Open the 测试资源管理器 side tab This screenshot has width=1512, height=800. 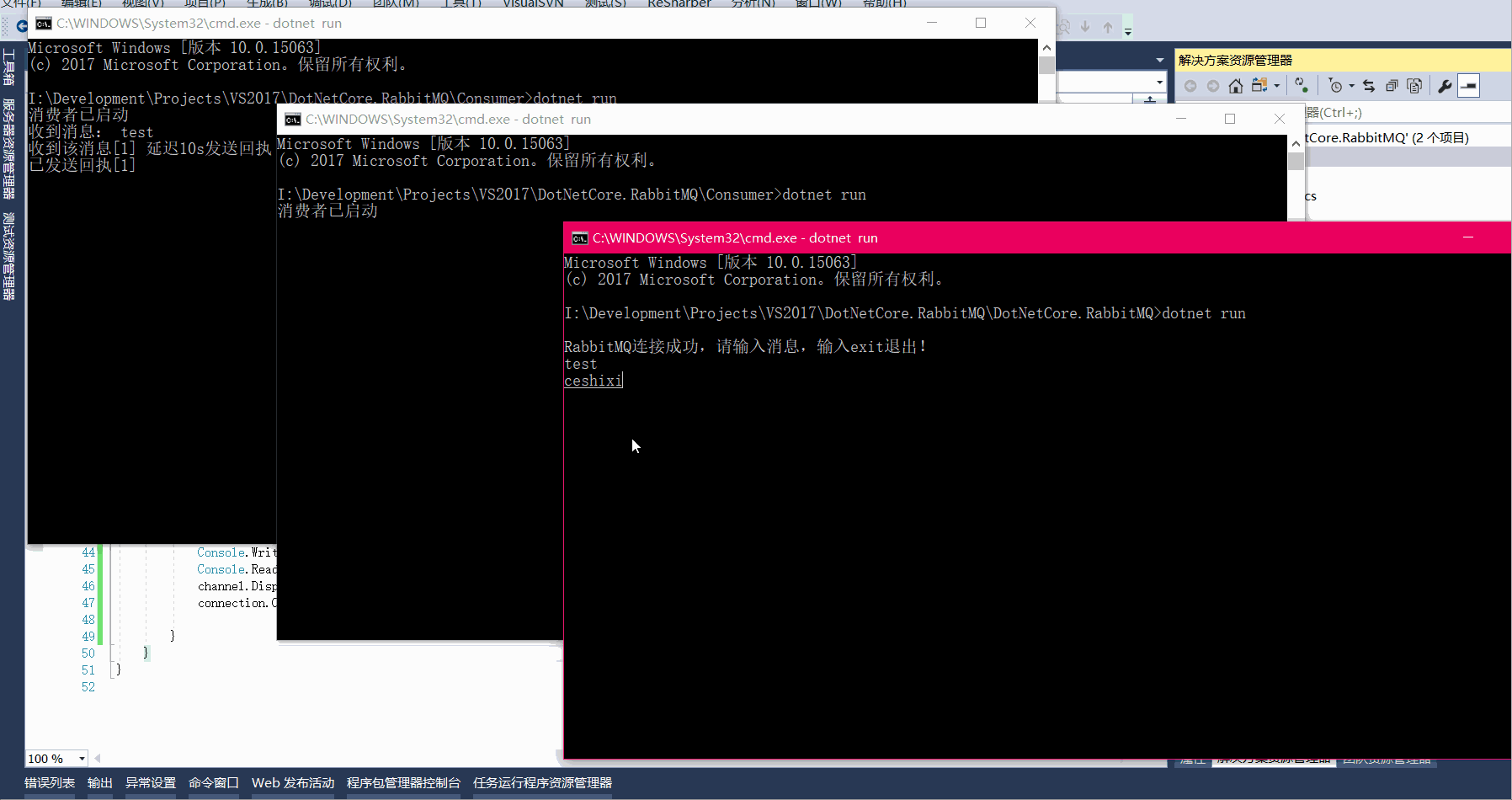(x=9, y=256)
